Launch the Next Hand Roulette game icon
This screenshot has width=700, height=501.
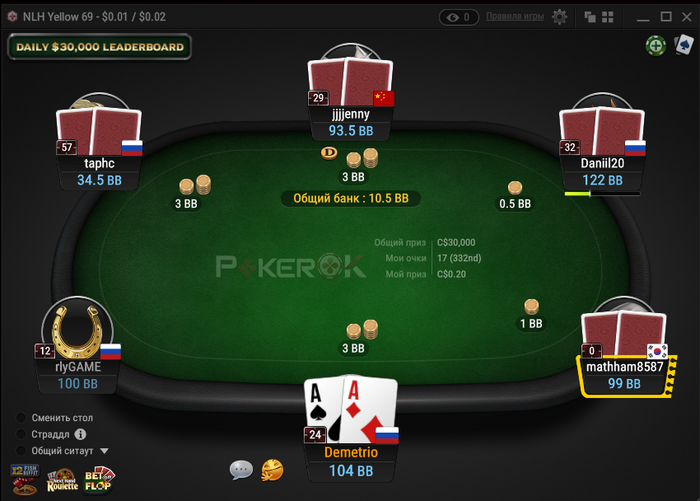click(62, 480)
